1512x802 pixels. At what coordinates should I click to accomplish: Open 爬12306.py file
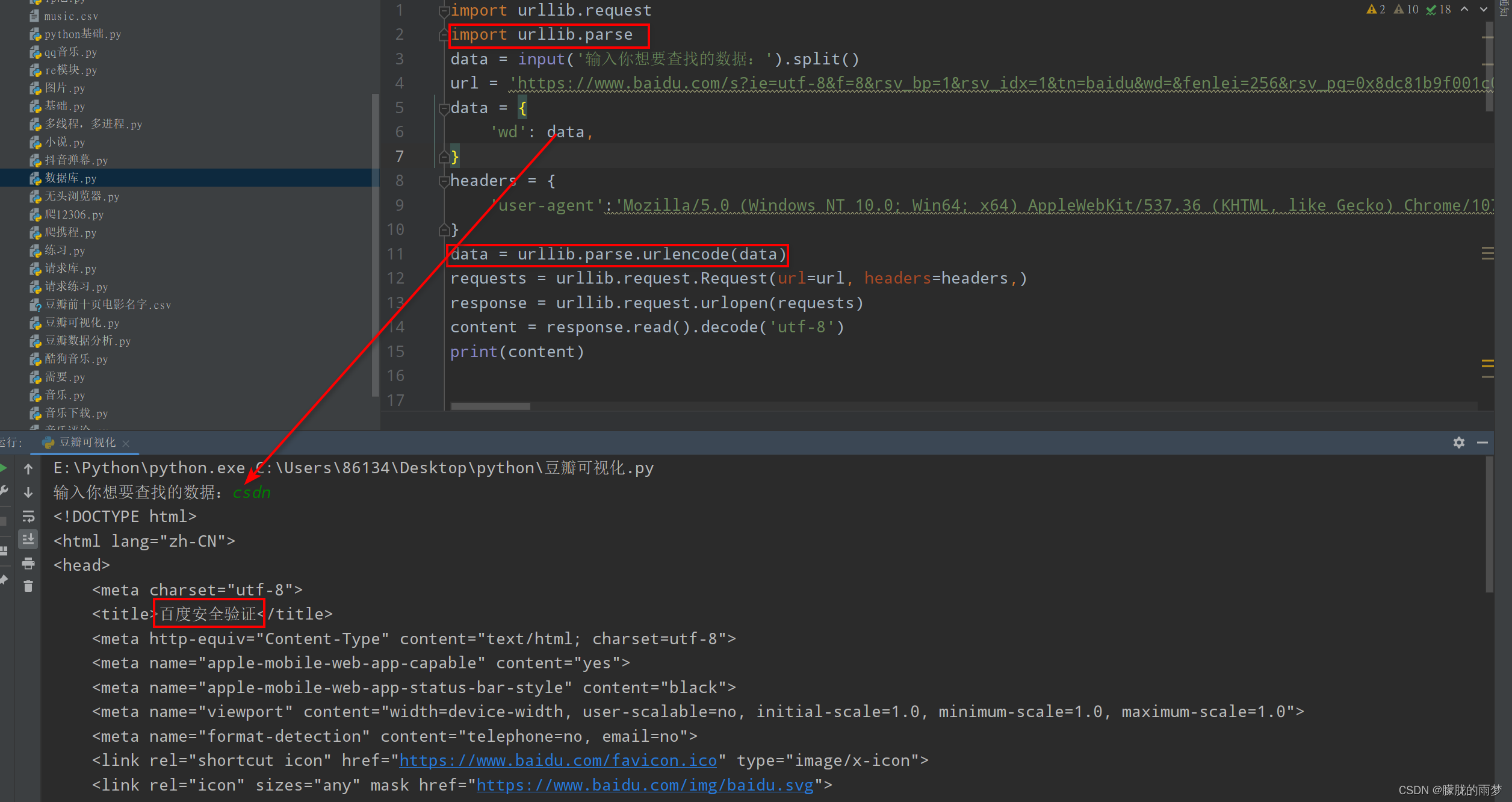(74, 215)
